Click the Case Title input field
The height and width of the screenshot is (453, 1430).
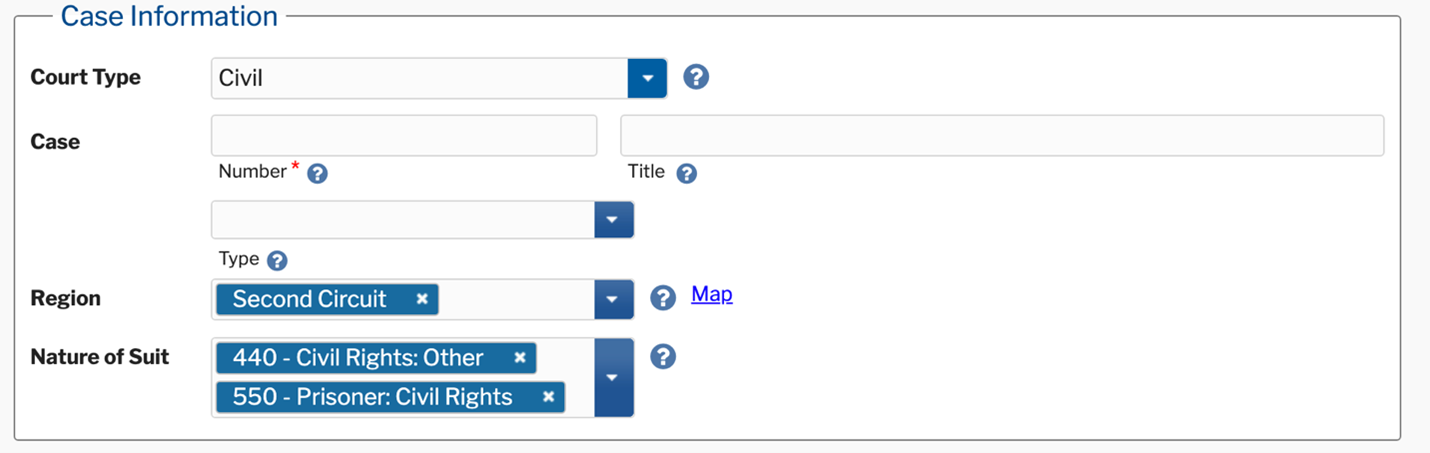tap(1002, 136)
